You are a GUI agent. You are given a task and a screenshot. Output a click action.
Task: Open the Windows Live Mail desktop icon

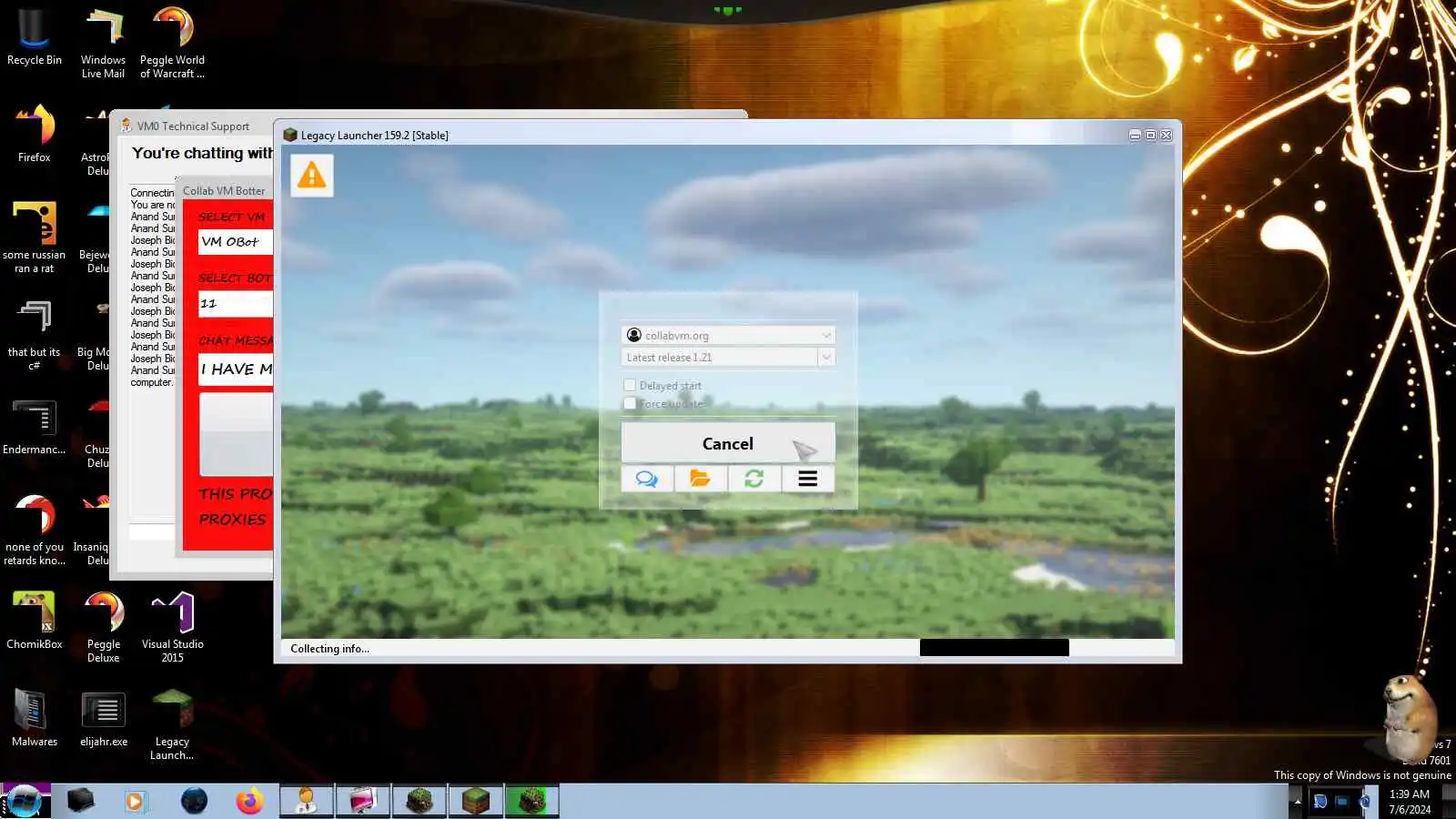tap(103, 44)
